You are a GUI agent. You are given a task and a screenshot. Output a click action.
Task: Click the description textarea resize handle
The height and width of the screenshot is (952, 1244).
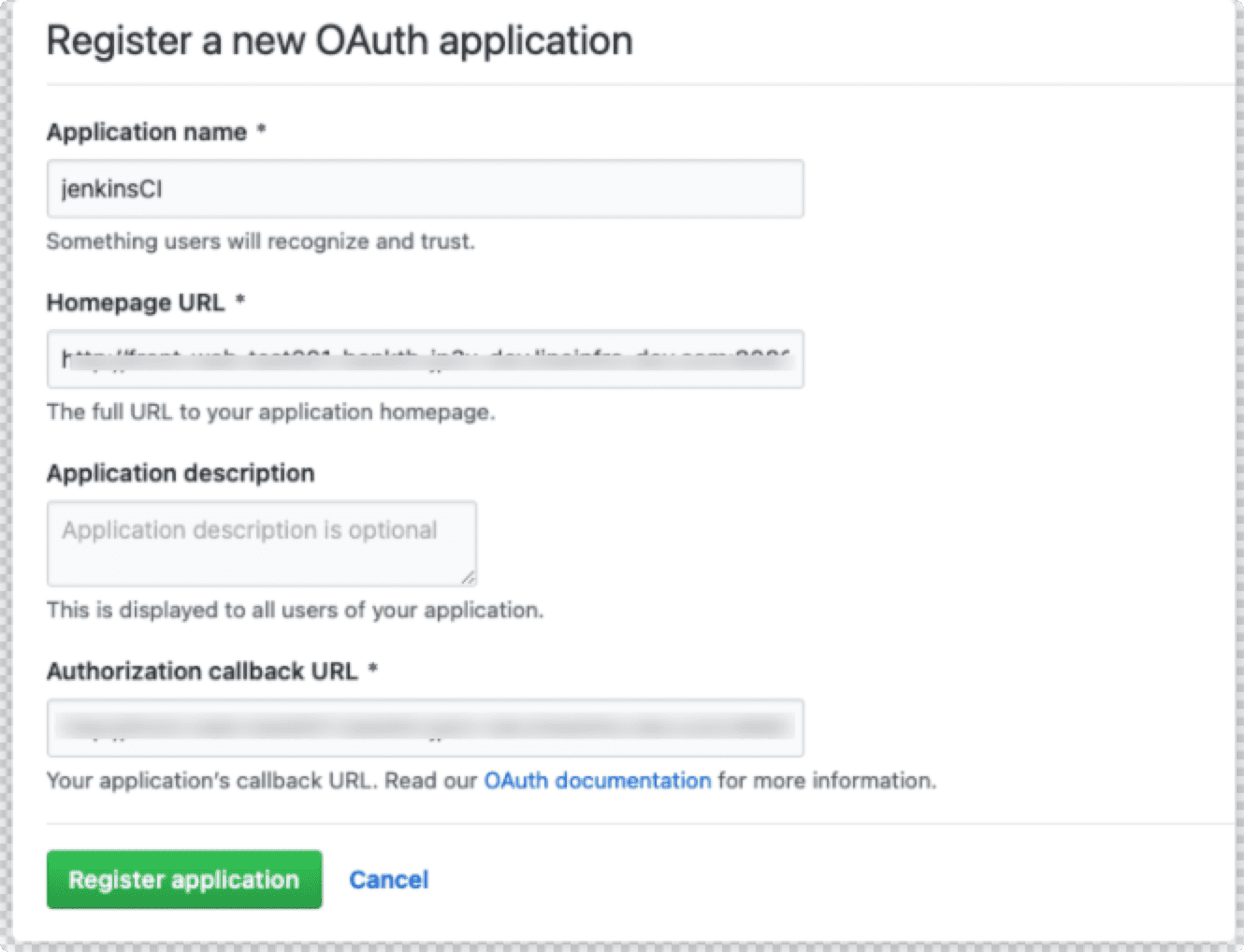[x=468, y=577]
